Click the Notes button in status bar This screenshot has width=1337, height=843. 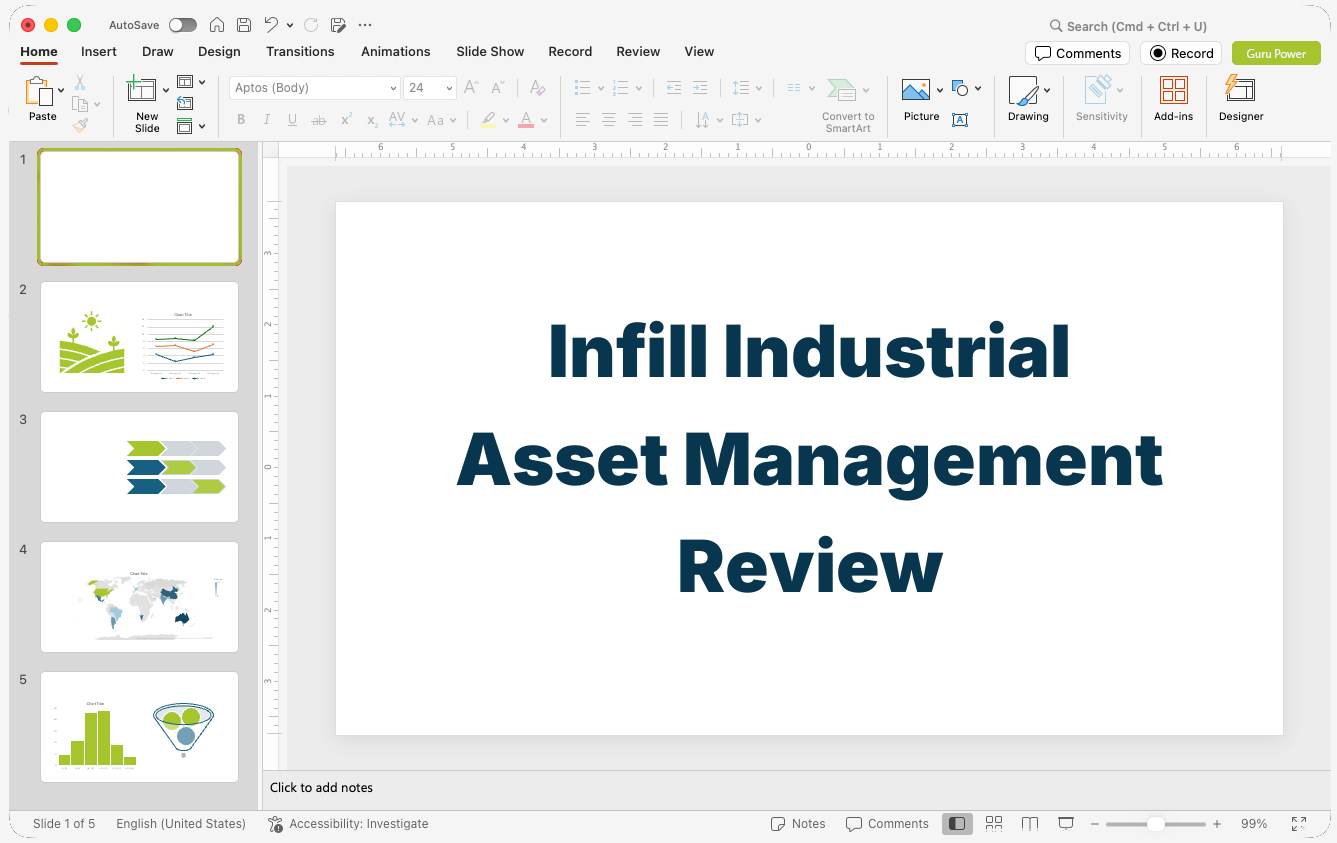coord(798,824)
